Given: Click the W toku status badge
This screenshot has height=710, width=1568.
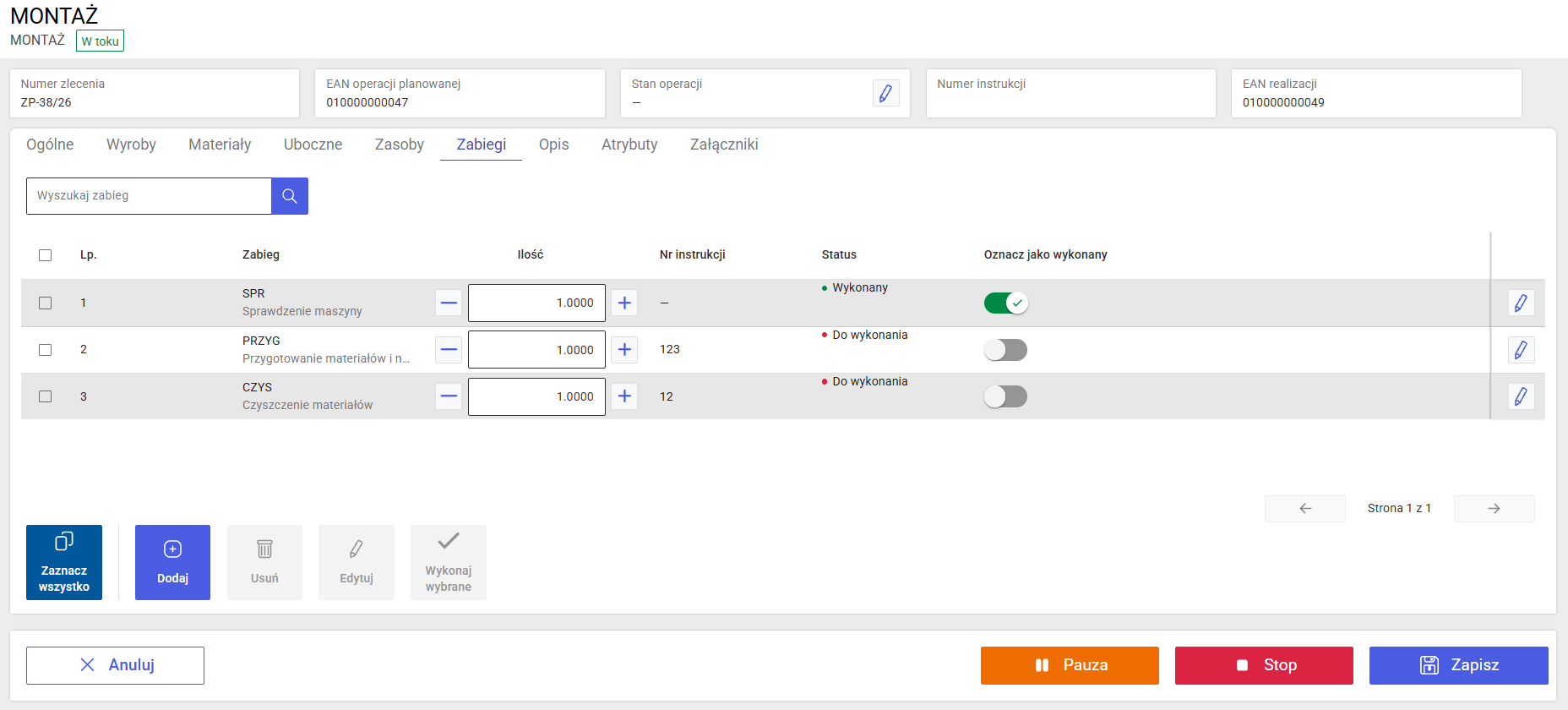Looking at the screenshot, I should pos(100,41).
